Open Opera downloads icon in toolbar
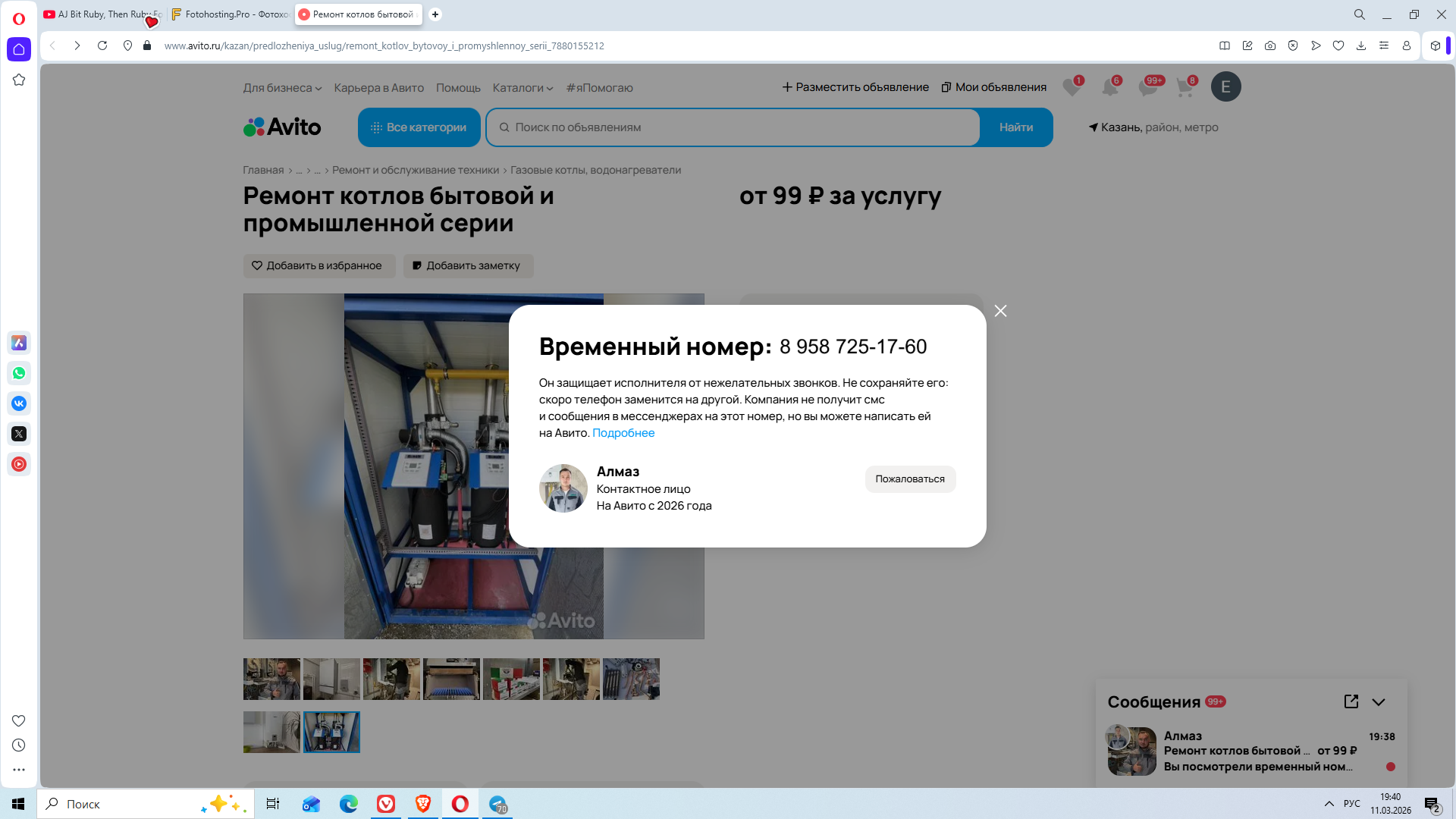 pos(1361,45)
